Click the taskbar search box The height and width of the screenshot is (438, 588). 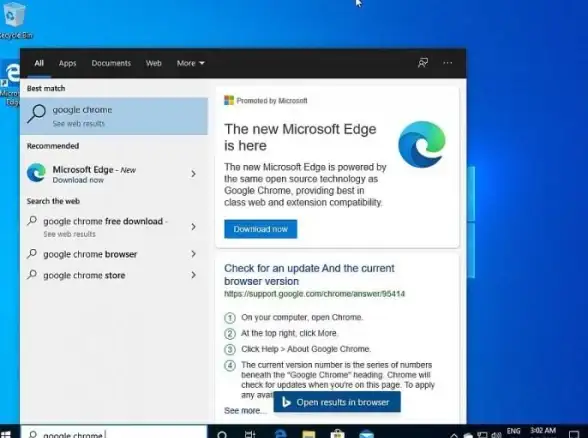tap(114, 433)
